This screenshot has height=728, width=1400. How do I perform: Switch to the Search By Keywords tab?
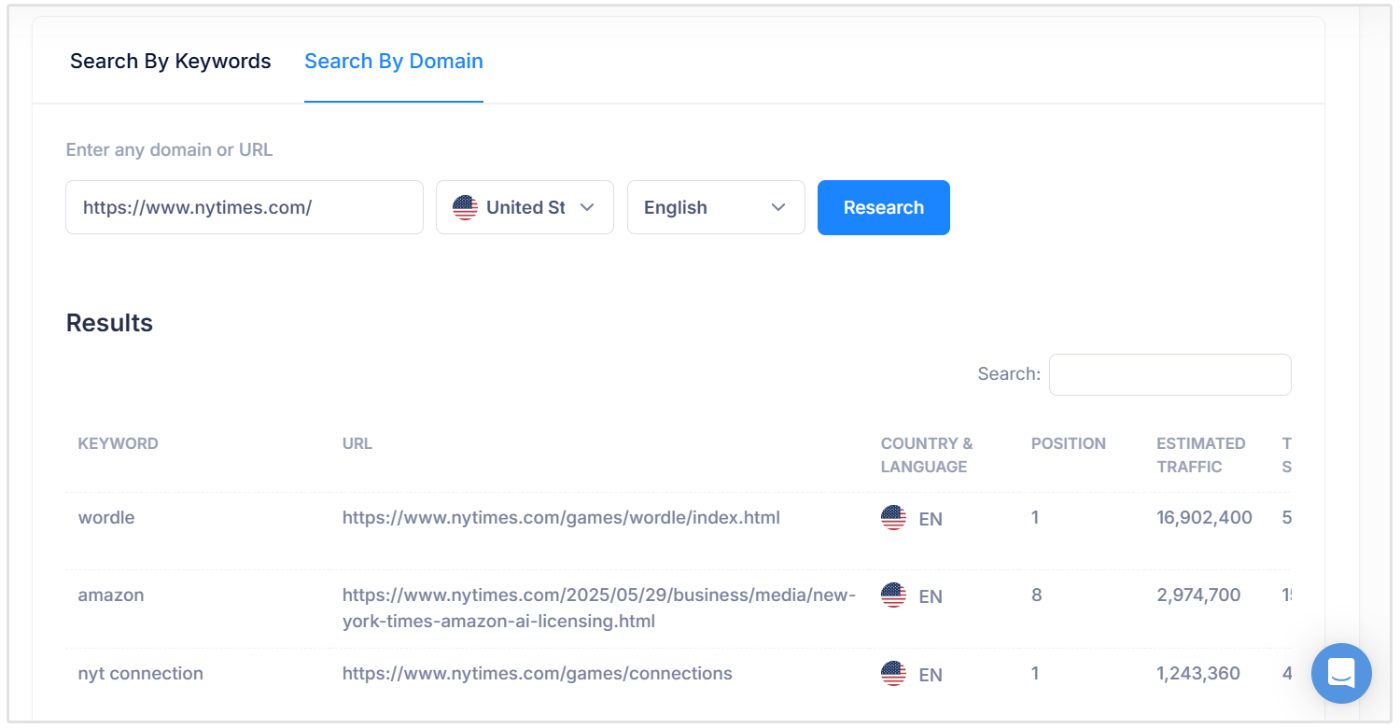click(x=170, y=61)
